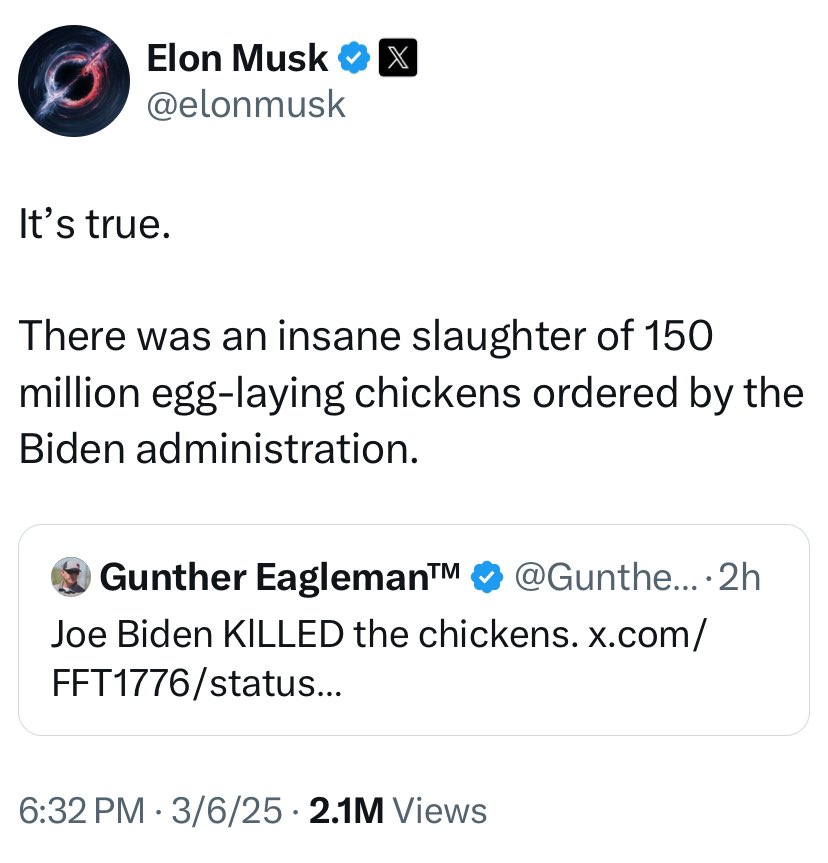
Task: Click the "It's true." tweet text
Action: pyautogui.click(x=94, y=224)
